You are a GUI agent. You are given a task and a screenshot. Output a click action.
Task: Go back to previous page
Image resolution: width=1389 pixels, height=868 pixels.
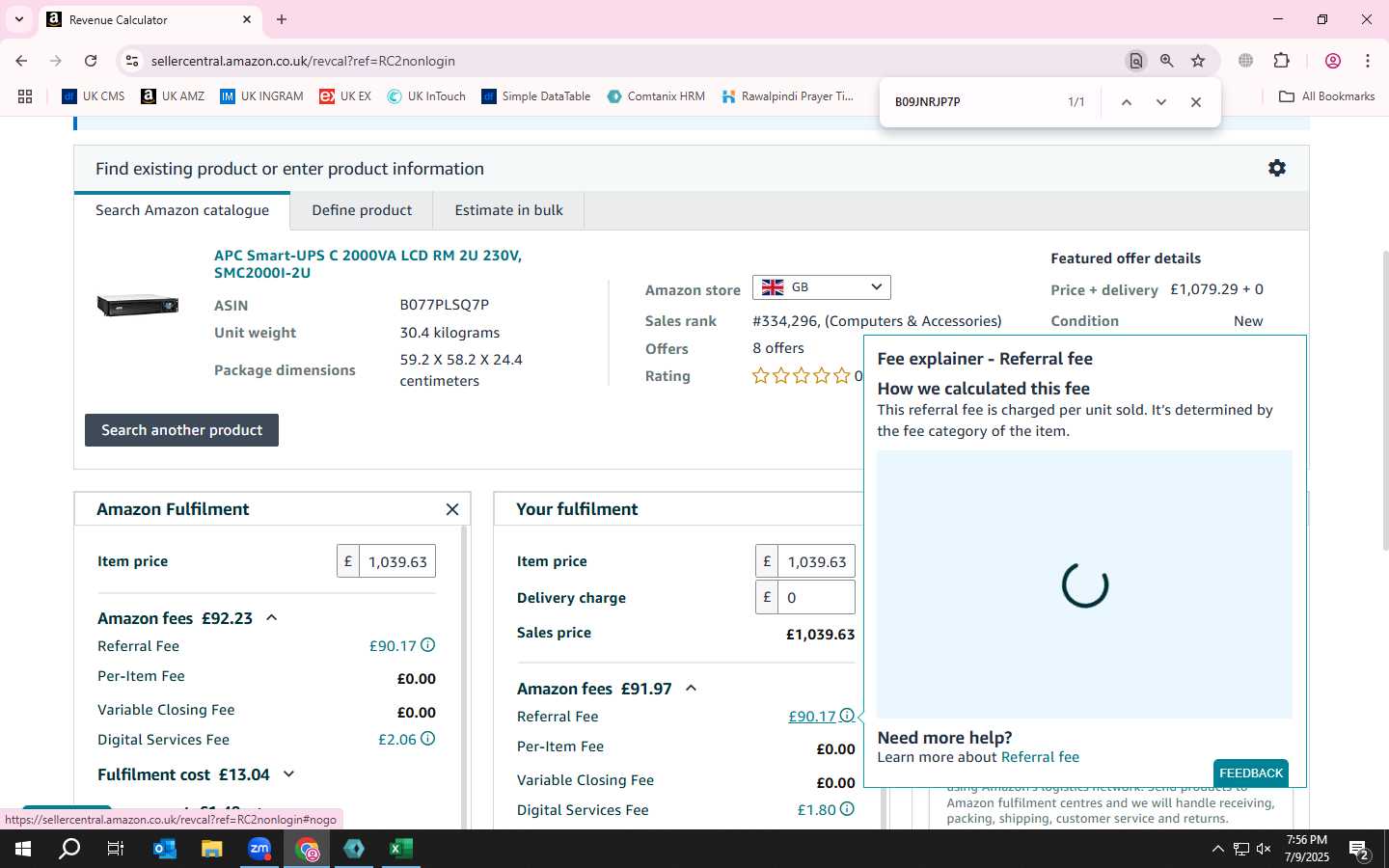click(21, 61)
